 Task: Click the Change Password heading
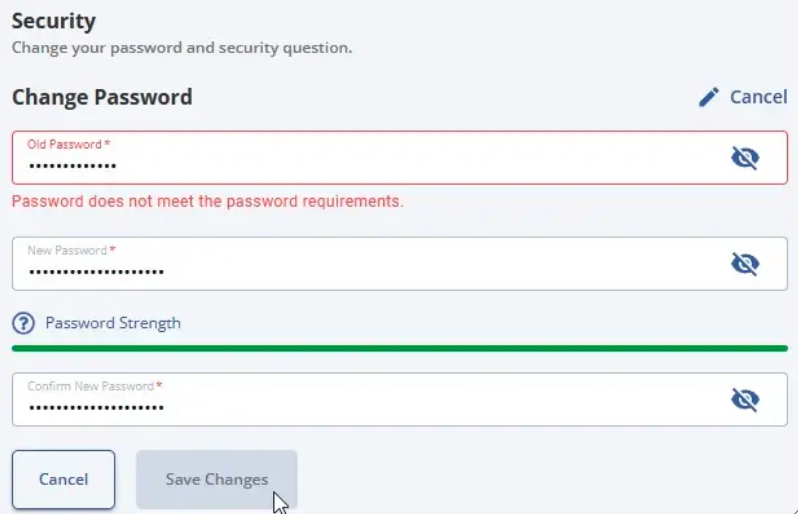point(102,97)
